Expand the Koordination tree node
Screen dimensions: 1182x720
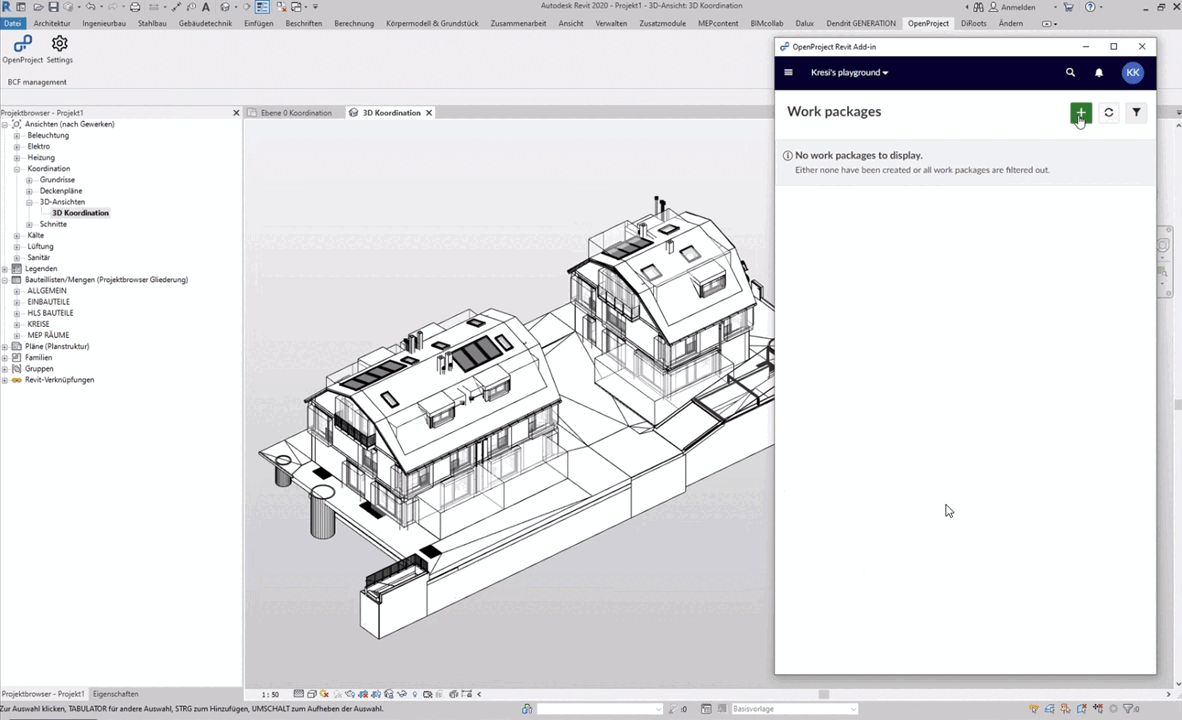(16, 168)
